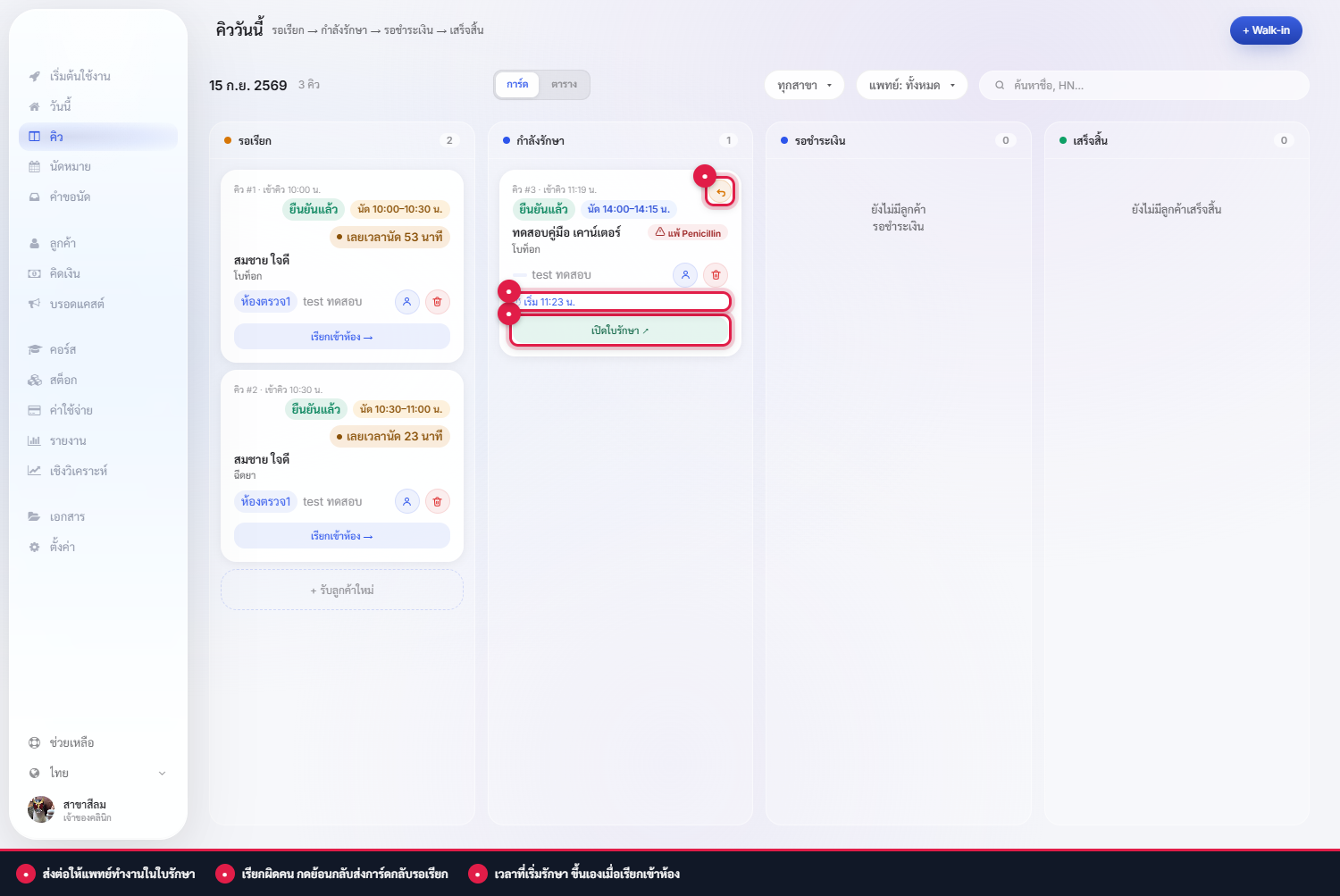Open ช่วยเหลือ help icon in sidebar
The height and width of the screenshot is (896, 1340).
pos(34,742)
